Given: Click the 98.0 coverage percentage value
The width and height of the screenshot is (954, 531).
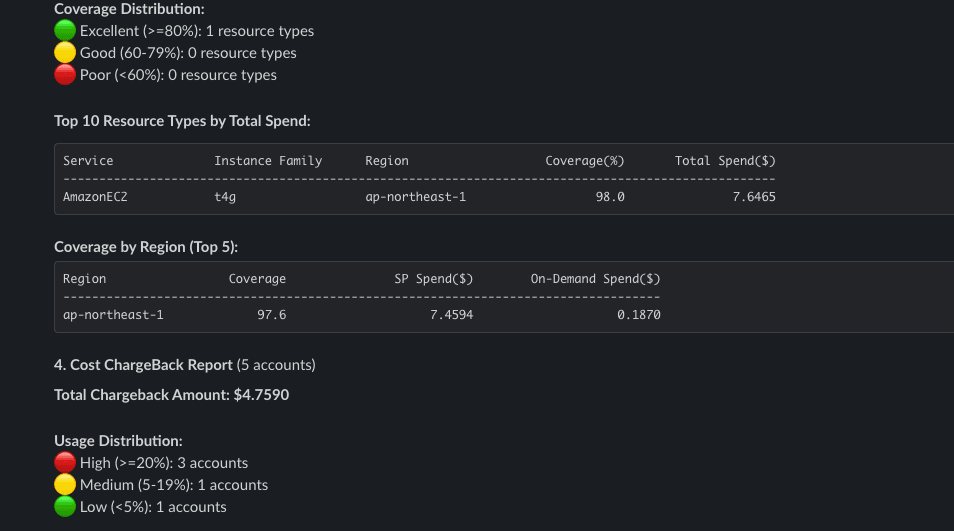Looking at the screenshot, I should (610, 197).
